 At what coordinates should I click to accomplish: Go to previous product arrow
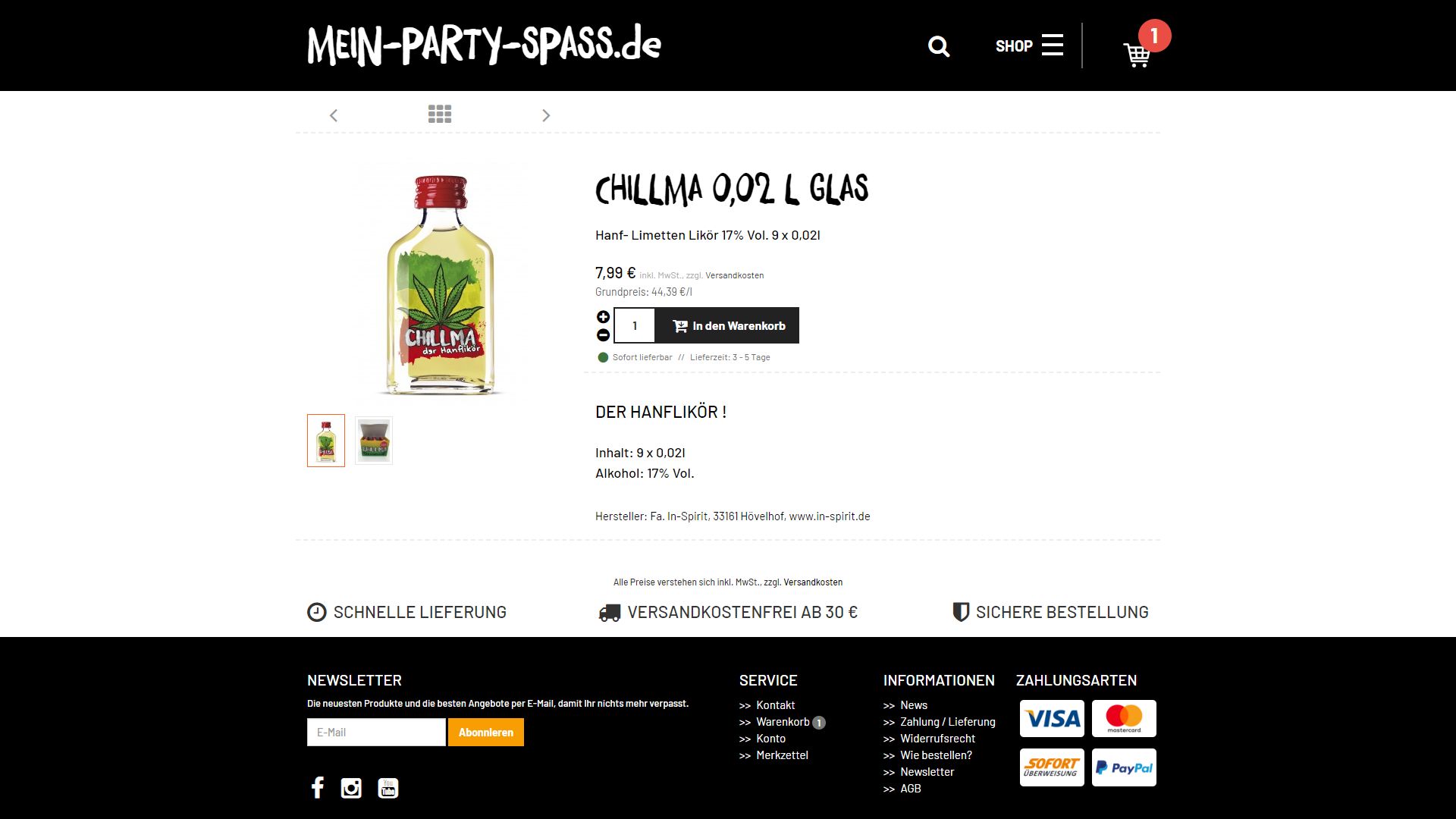[x=334, y=115]
